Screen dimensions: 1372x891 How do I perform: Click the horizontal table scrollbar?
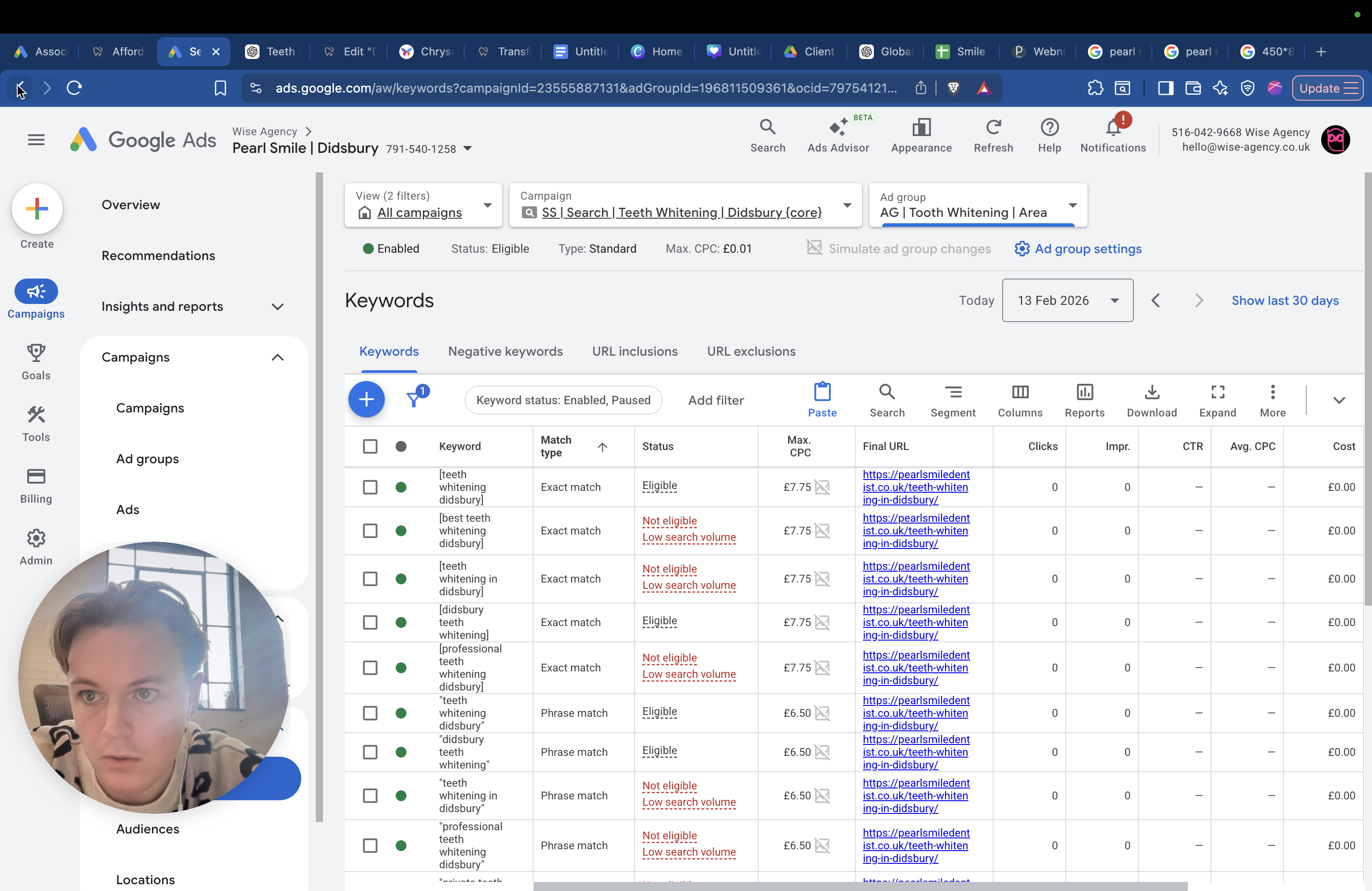860,886
